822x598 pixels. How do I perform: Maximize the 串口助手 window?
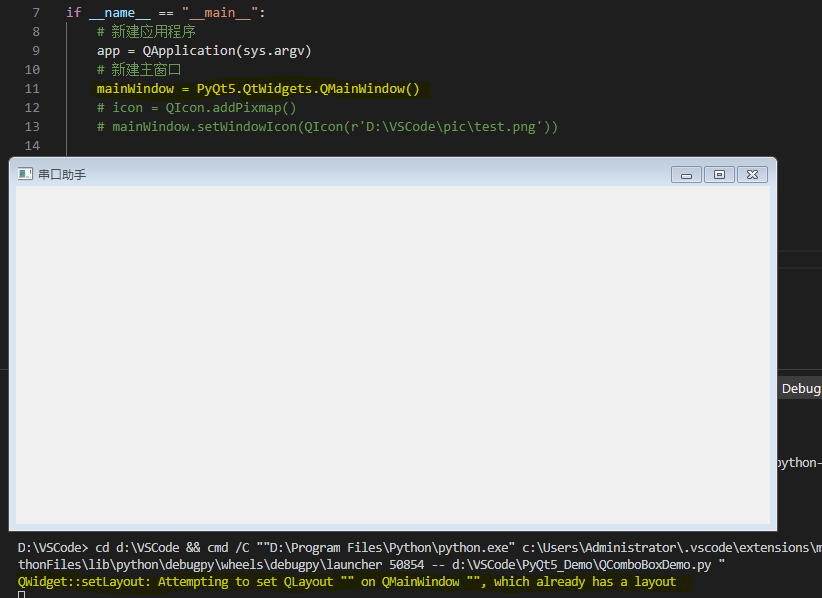point(719,175)
